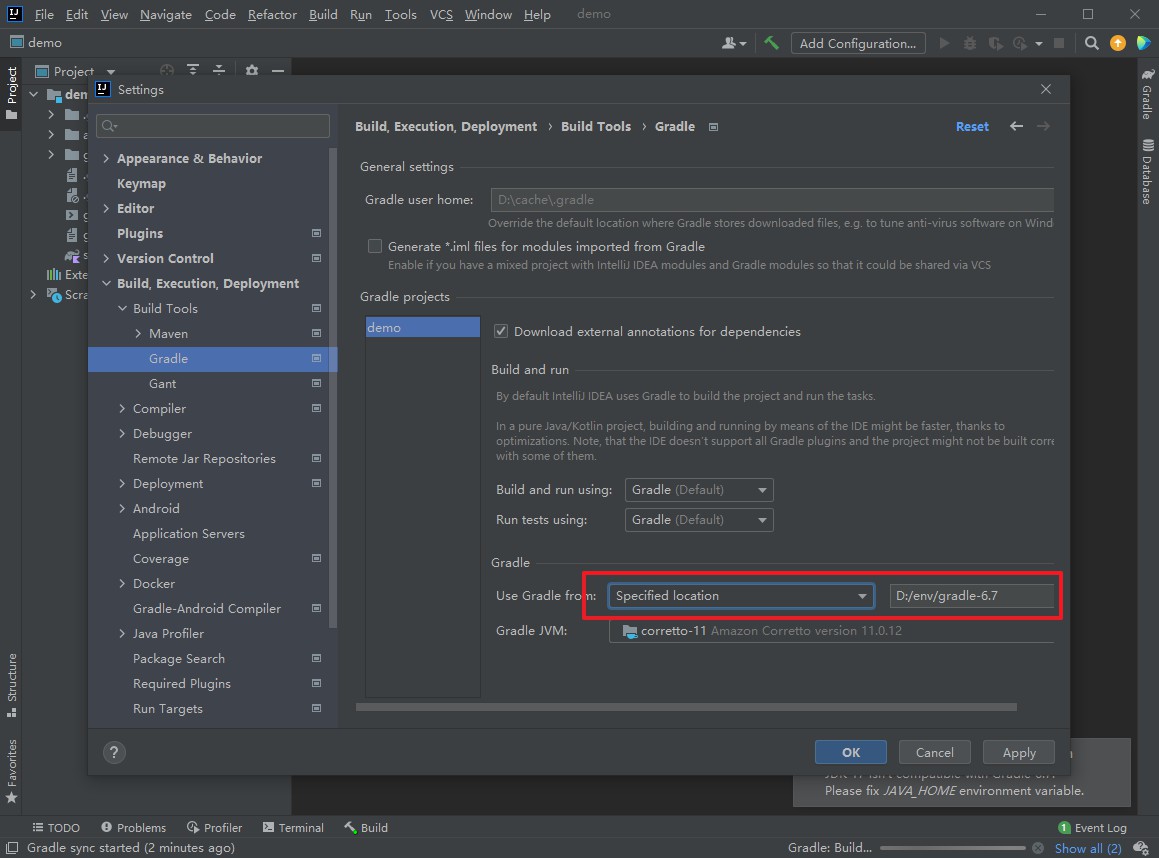Close the Settings dialog with X
1159x858 pixels.
click(x=1045, y=89)
